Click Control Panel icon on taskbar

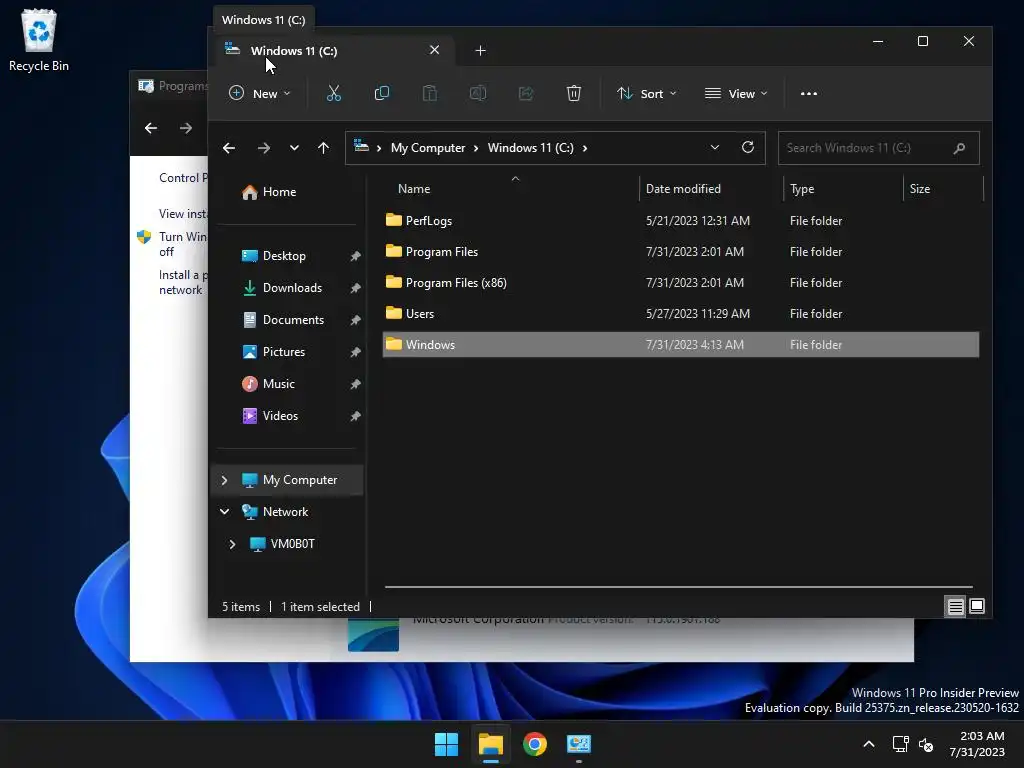tap(579, 744)
